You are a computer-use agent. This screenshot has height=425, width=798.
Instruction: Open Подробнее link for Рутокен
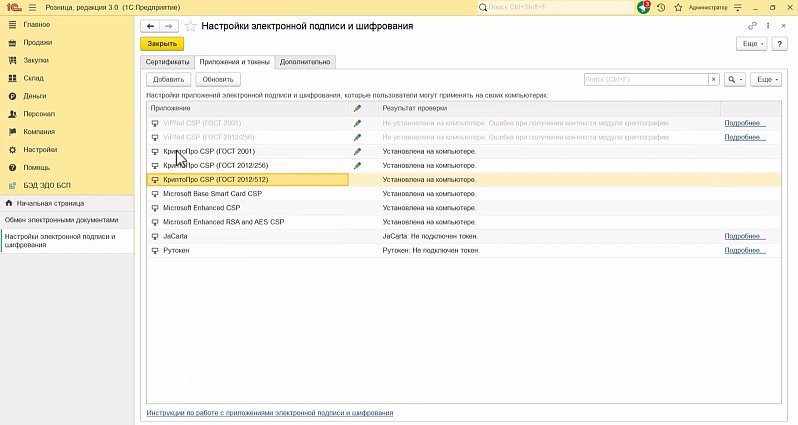[745, 250]
